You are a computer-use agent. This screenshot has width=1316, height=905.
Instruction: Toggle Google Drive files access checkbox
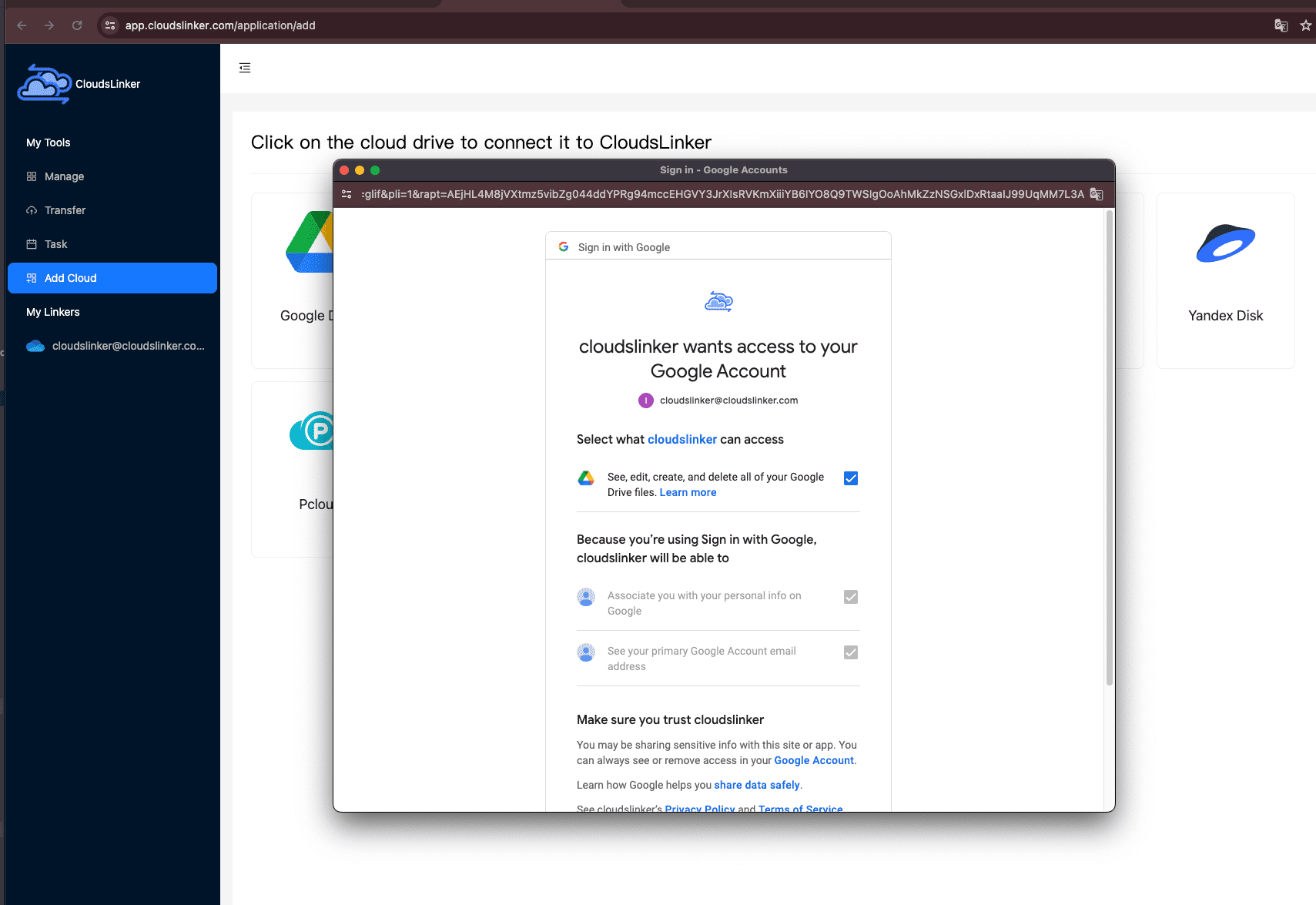[851, 478]
